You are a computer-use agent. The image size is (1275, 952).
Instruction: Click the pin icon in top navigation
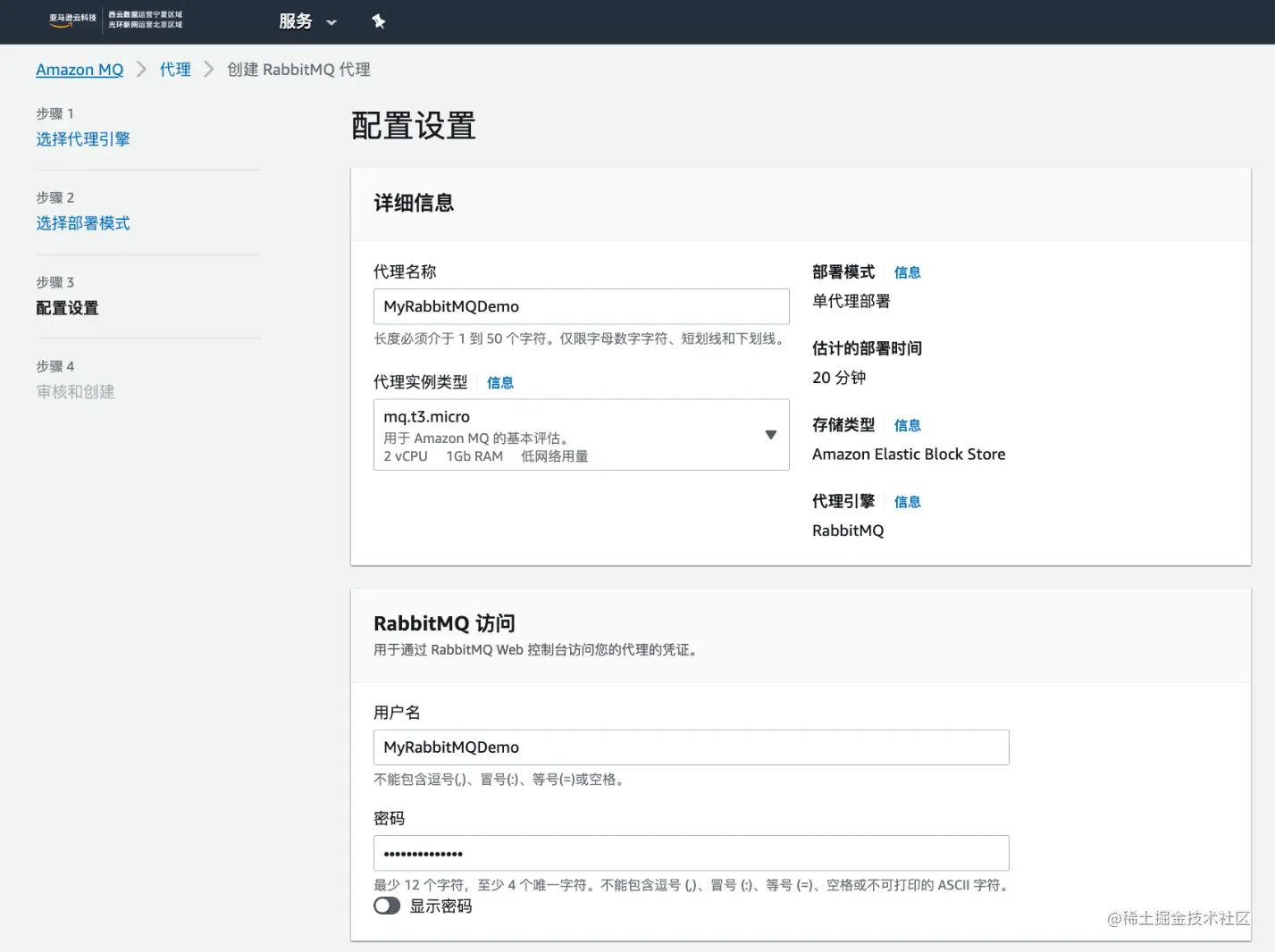pyautogui.click(x=379, y=21)
